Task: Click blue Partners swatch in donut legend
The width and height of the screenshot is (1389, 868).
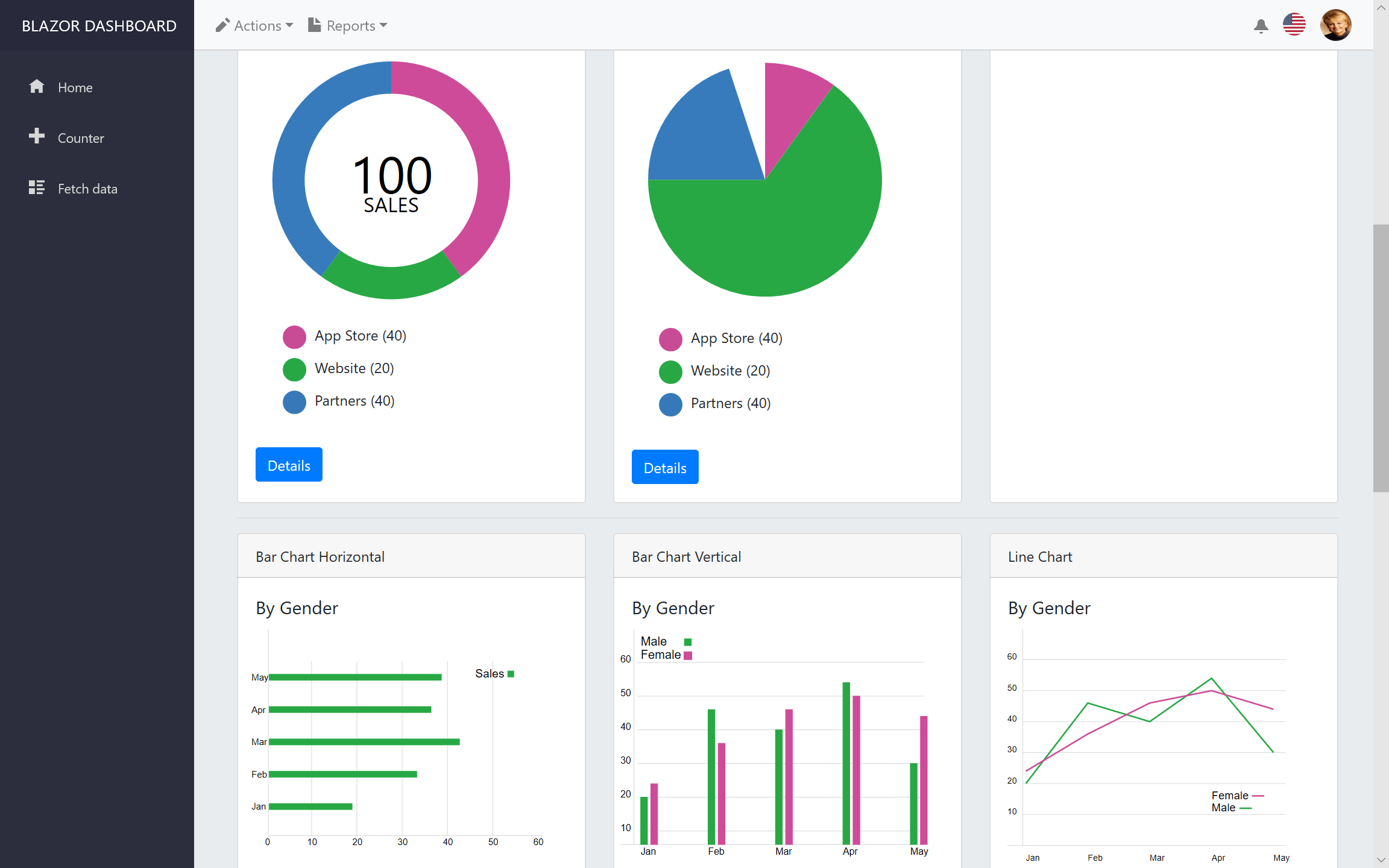Action: pos(294,401)
